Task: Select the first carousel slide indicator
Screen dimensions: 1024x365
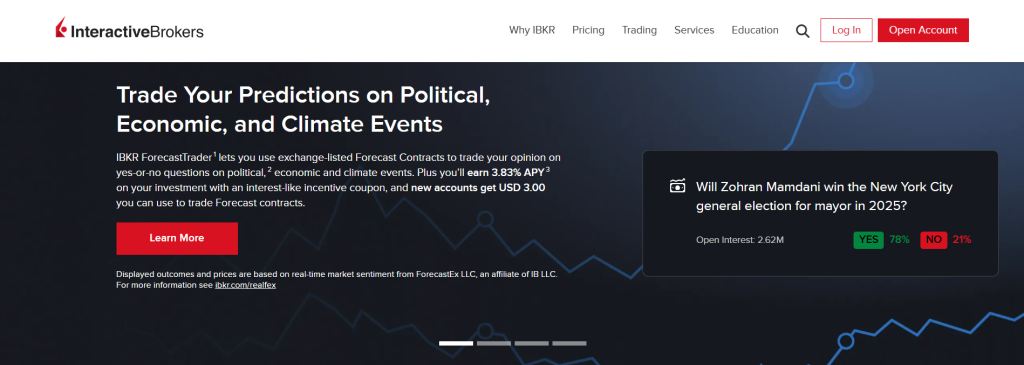Action: tap(456, 343)
